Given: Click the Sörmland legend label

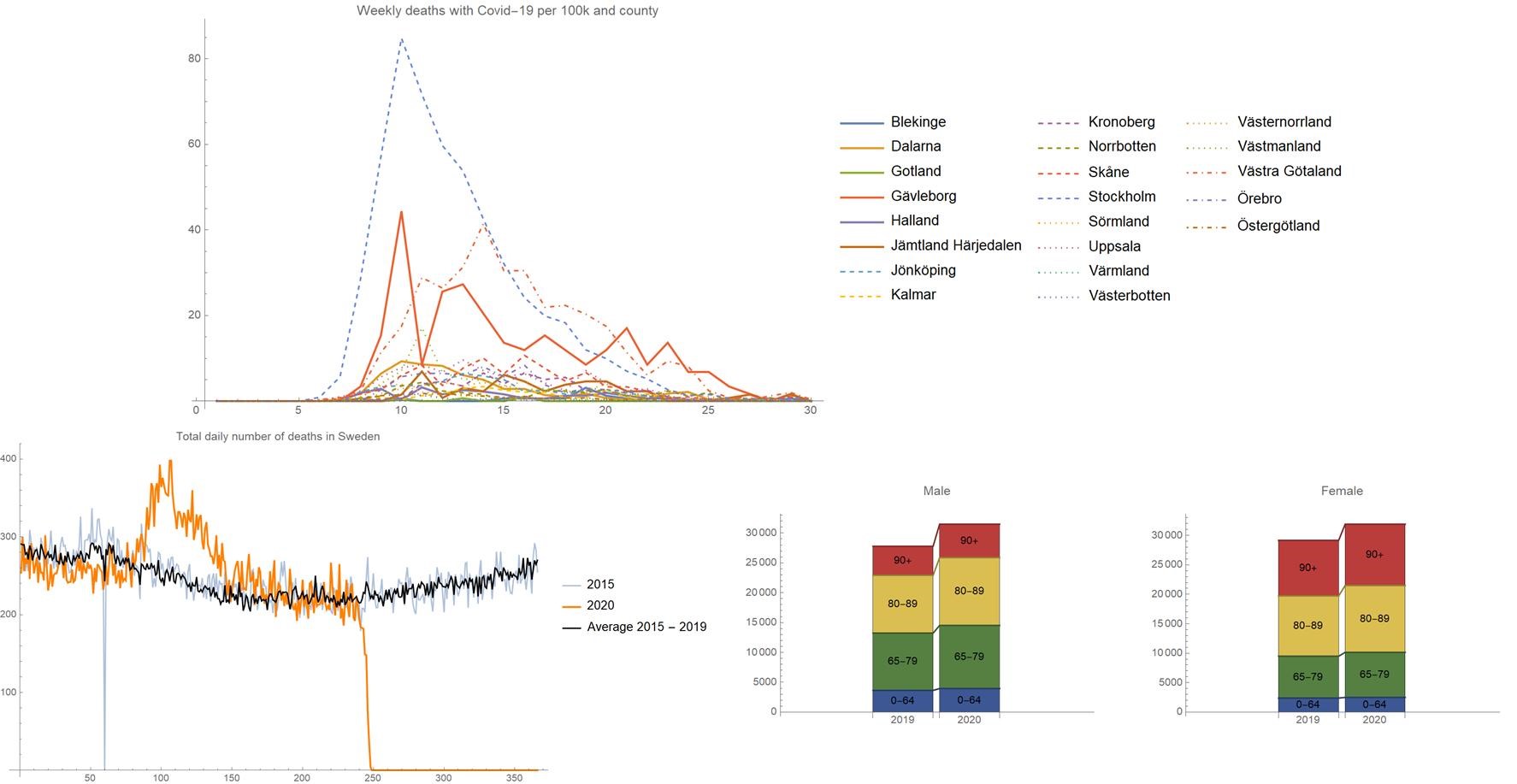Looking at the screenshot, I should pyautogui.click(x=1118, y=221).
